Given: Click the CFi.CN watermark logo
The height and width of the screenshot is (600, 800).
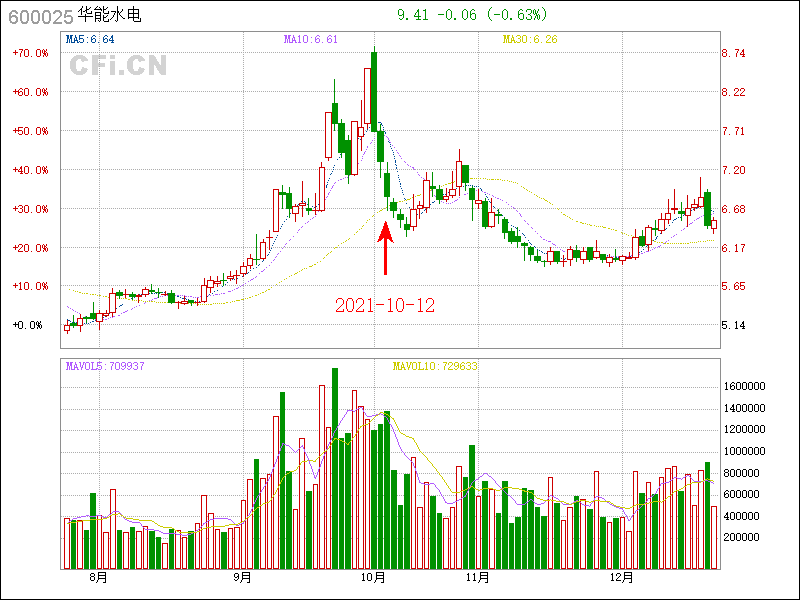Looking at the screenshot, I should pyautogui.click(x=117, y=66).
